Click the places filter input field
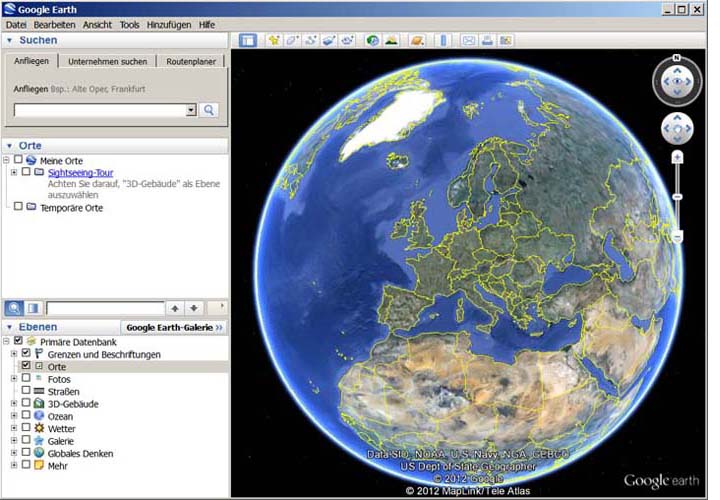Image resolution: width=720 pixels, height=500 pixels. coord(105,308)
